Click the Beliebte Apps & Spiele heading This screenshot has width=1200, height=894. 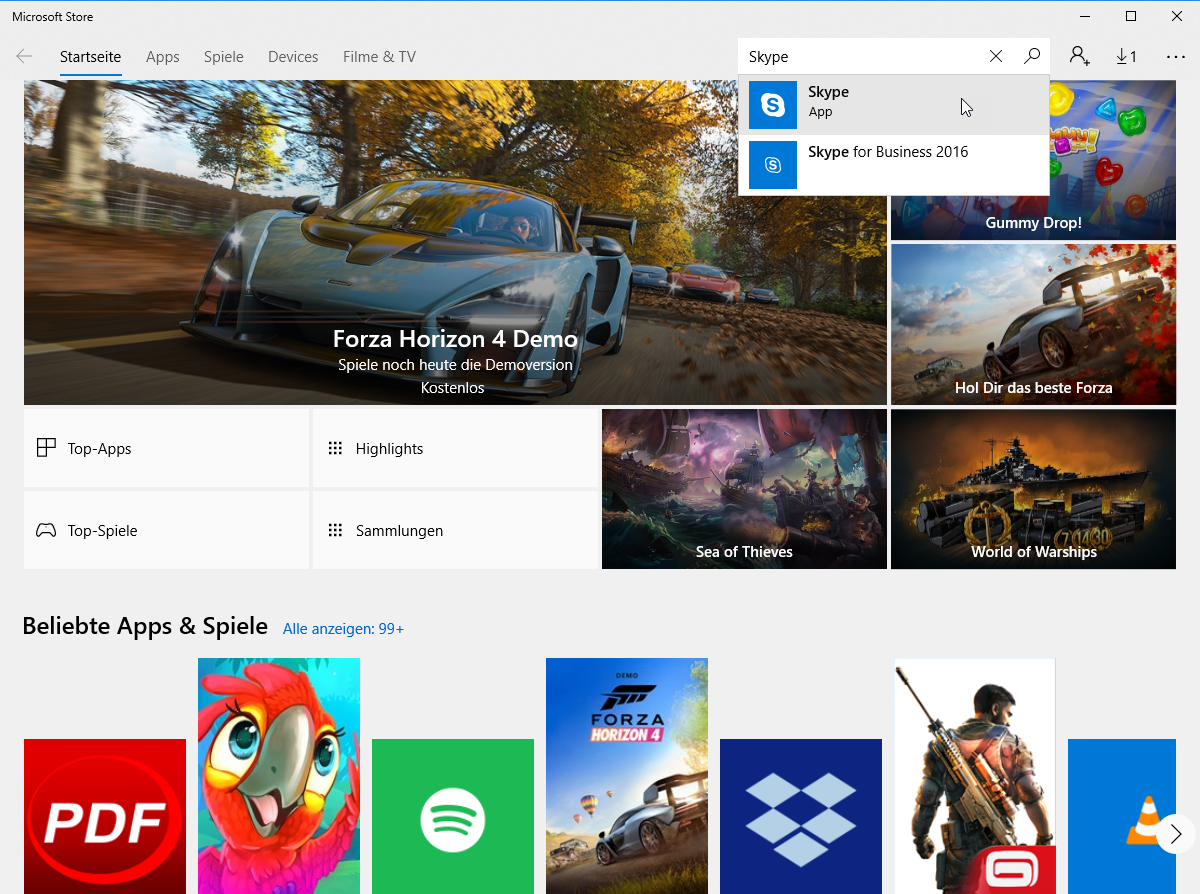[x=145, y=626]
